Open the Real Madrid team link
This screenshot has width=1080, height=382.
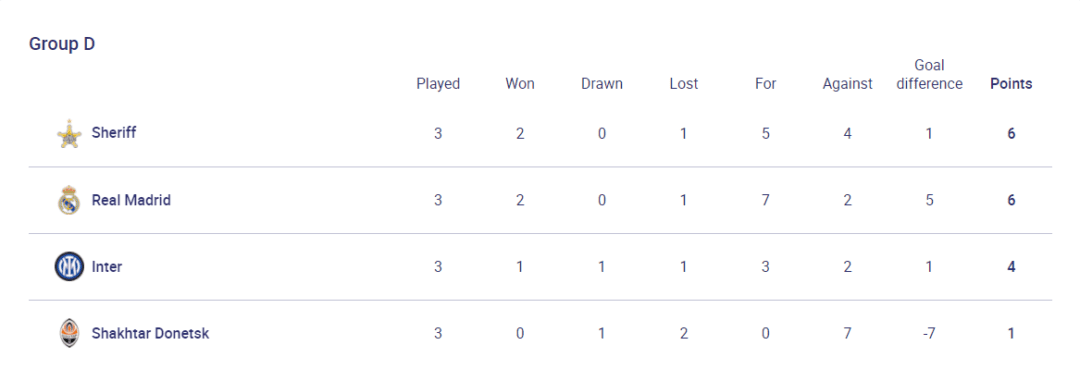131,200
